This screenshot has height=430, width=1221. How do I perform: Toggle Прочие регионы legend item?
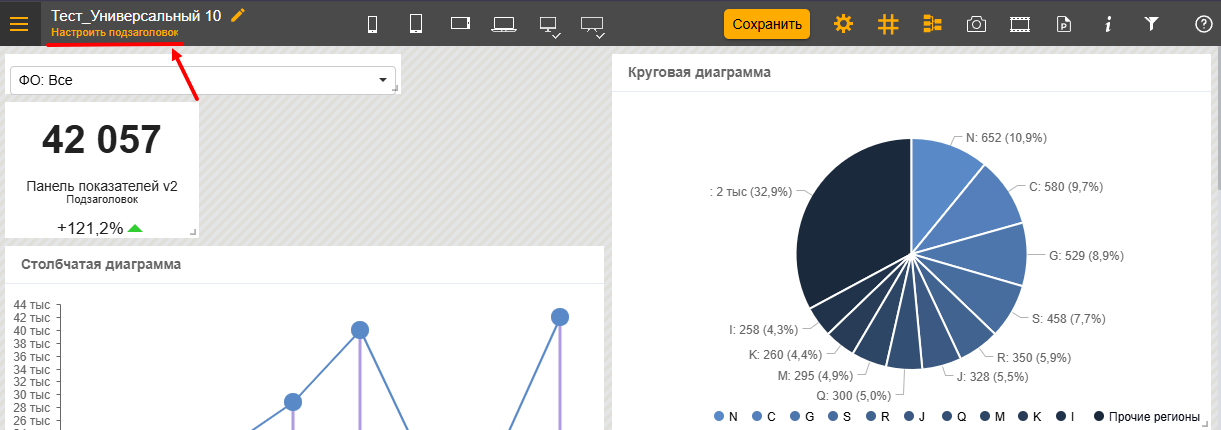point(1146,416)
